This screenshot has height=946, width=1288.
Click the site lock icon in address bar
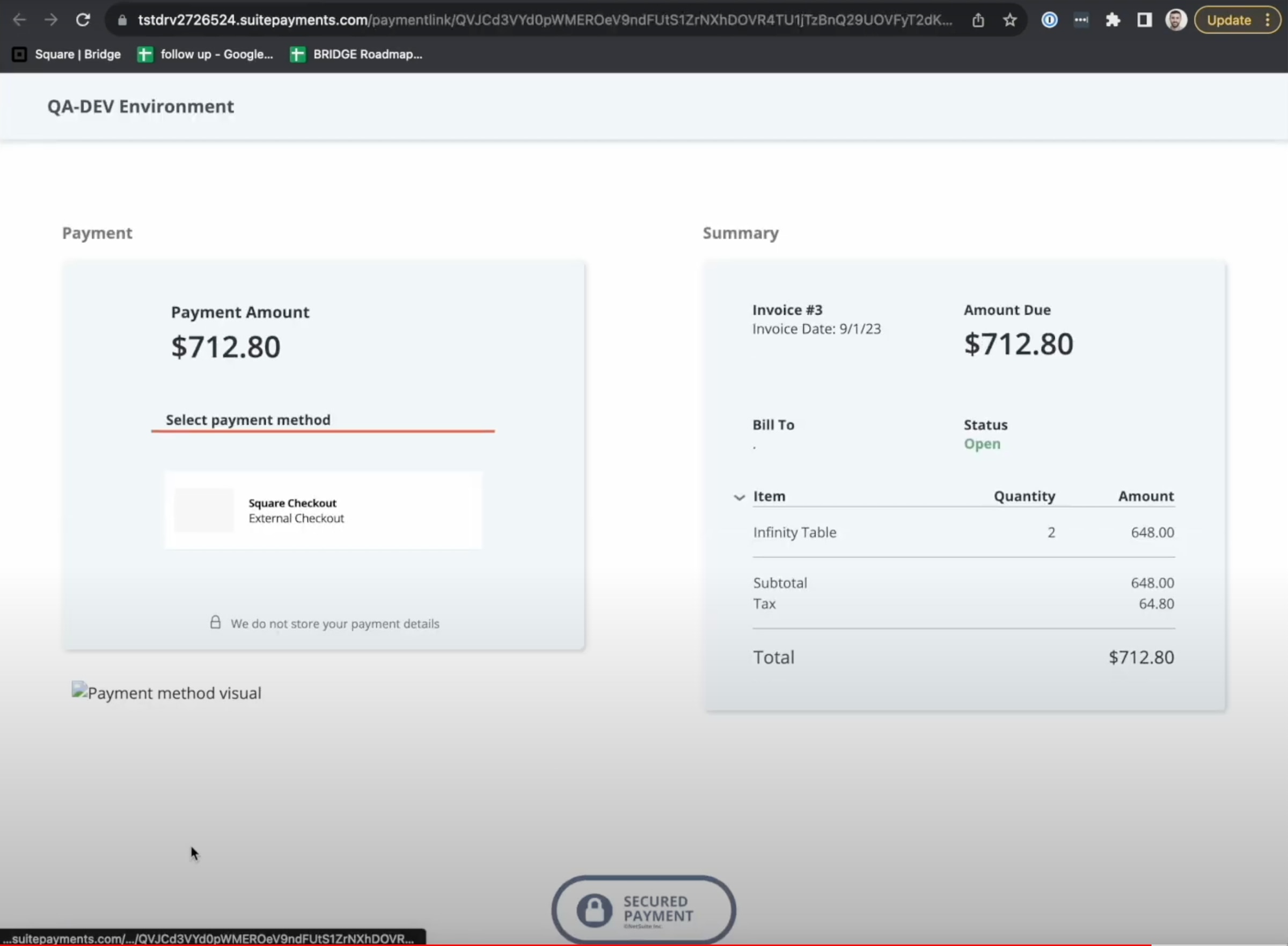tap(122, 20)
